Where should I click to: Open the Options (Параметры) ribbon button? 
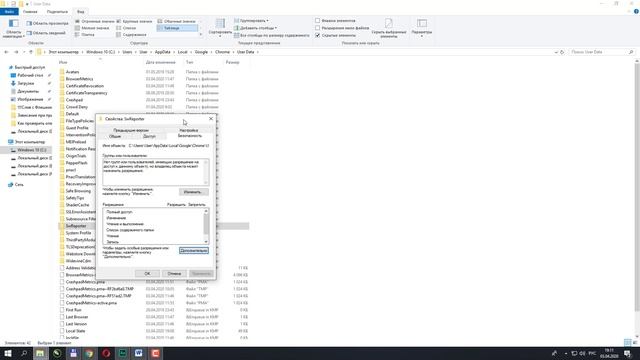[422, 28]
